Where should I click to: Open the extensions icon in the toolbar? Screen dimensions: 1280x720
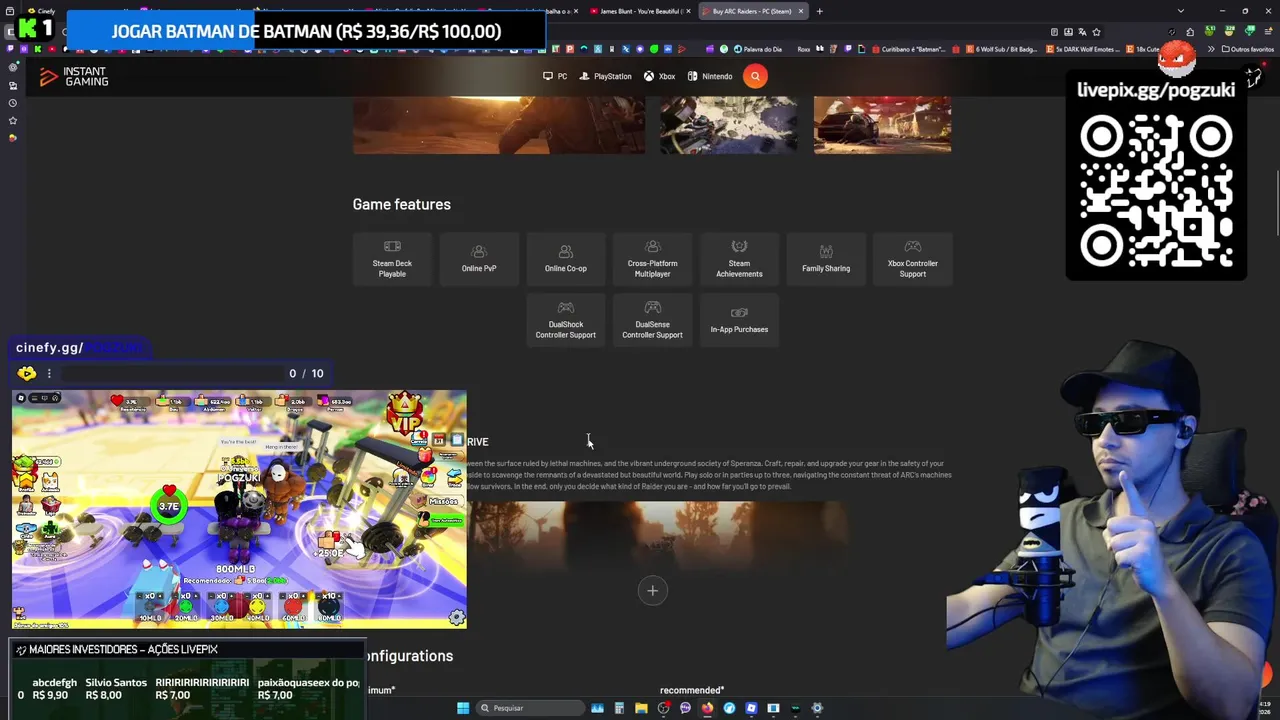[1190, 32]
